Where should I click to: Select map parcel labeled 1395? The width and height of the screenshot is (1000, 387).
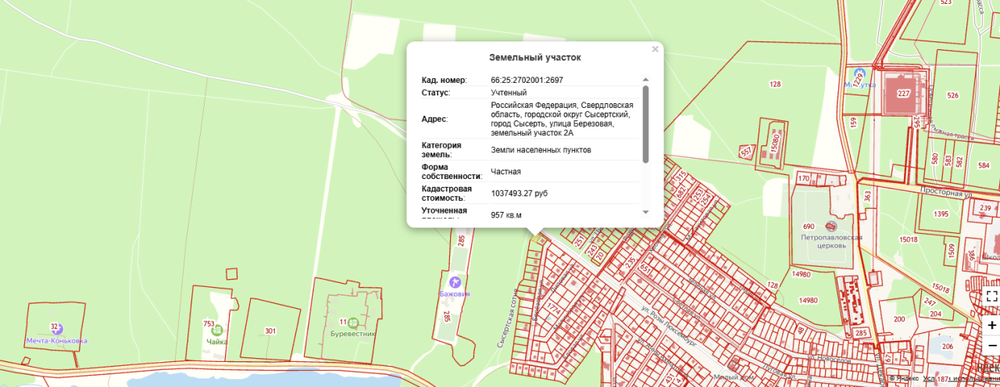(941, 215)
